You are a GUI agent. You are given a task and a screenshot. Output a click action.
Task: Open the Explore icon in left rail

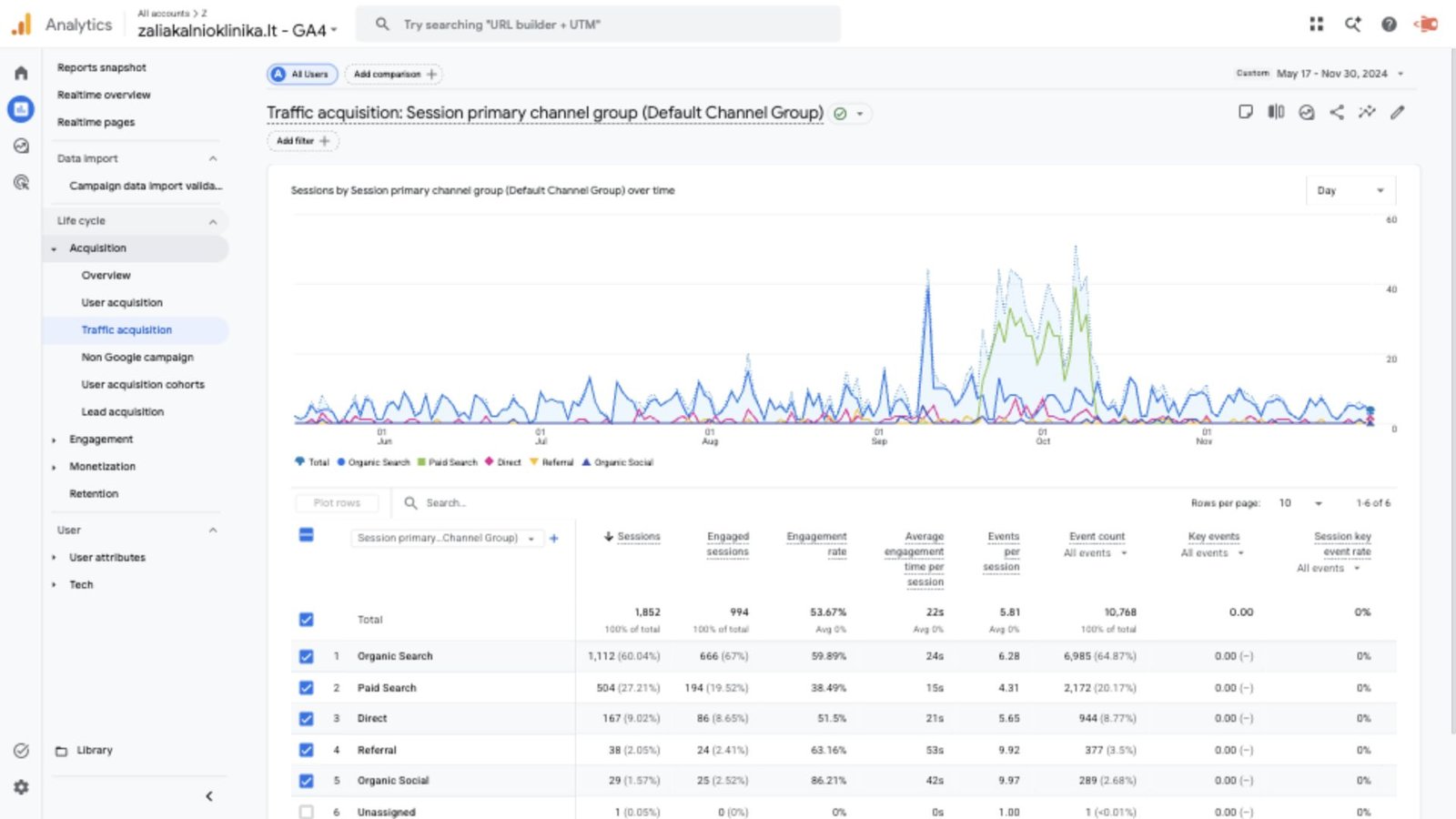click(21, 146)
